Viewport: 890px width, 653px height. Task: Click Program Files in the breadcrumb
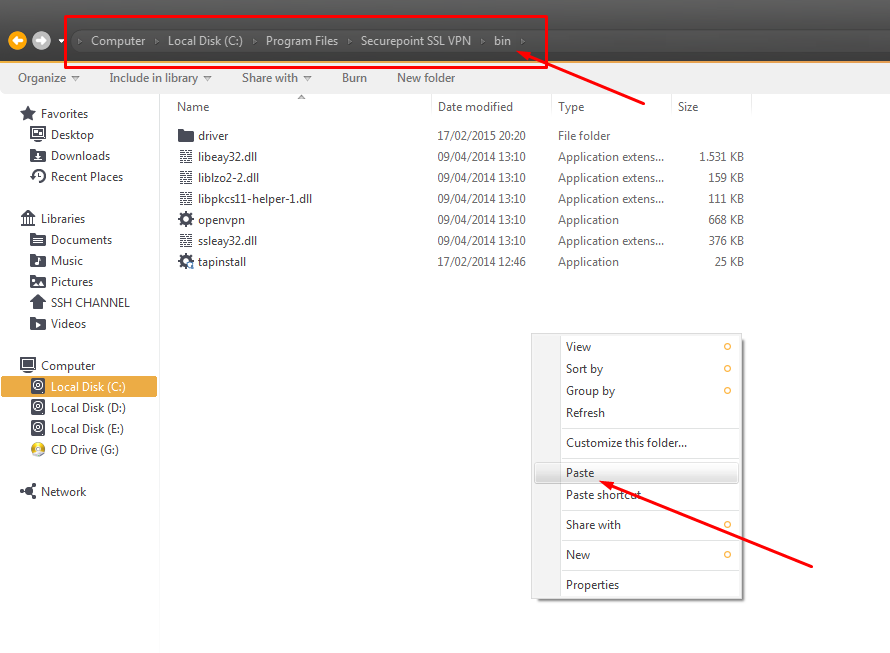(x=301, y=41)
